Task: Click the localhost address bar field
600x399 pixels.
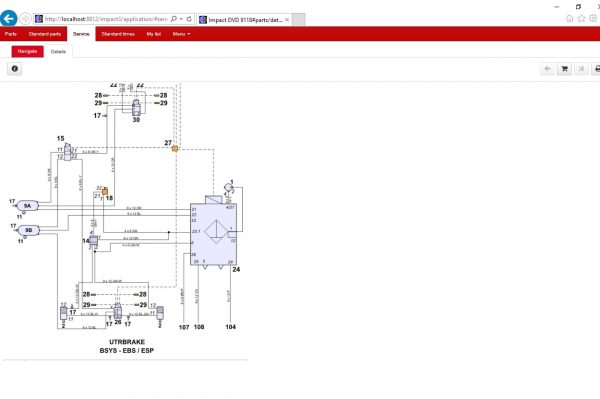Action: (106, 19)
